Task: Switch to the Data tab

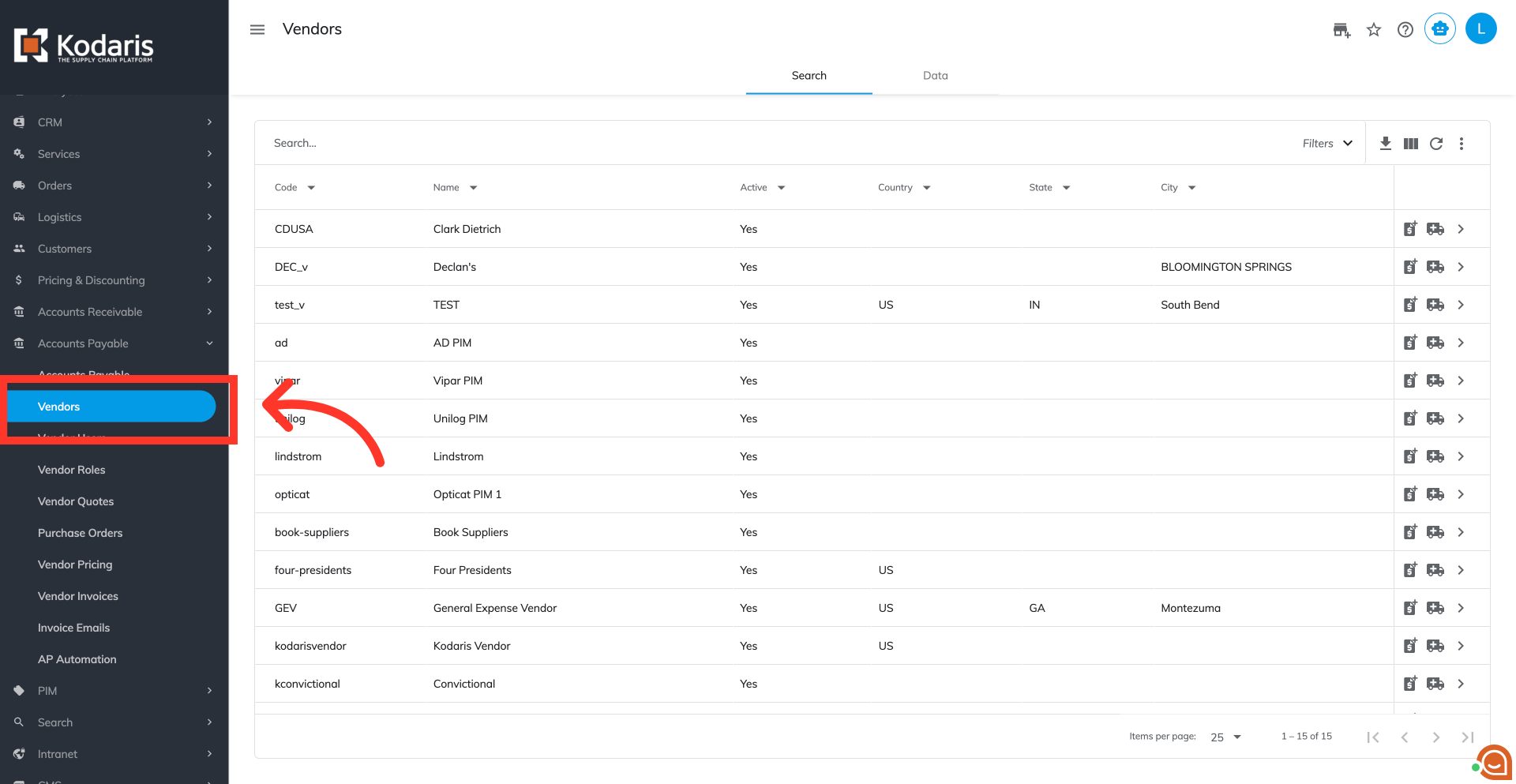Action: click(936, 76)
